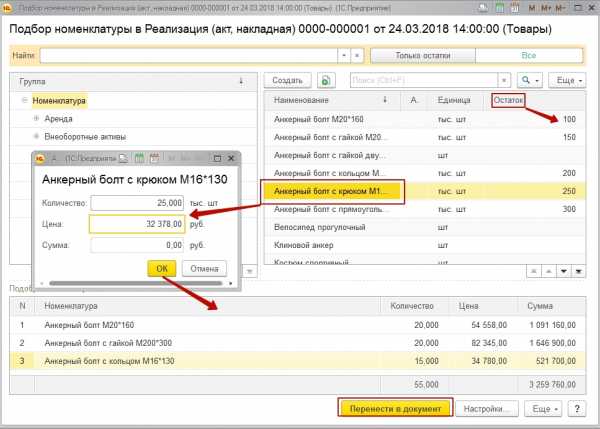Click the M+ memory button in title bar

pos(546,8)
